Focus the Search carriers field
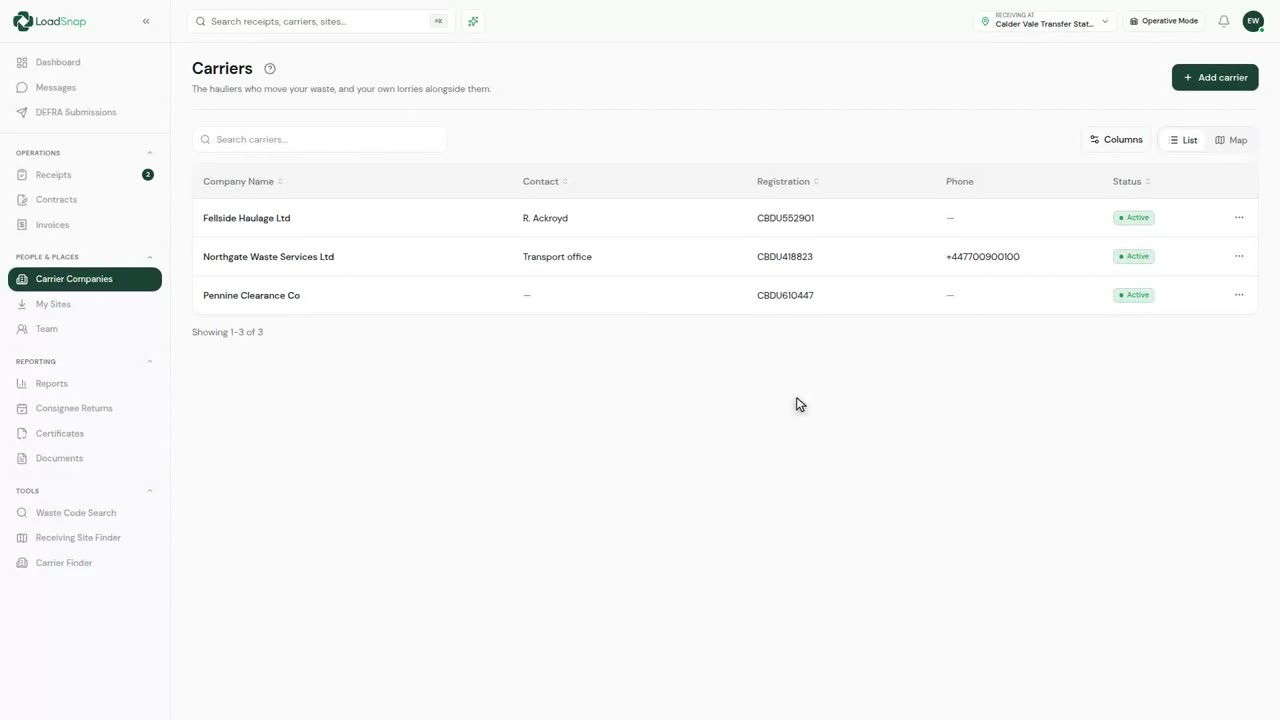Screen dimensions: 1280x720 pos(319,140)
